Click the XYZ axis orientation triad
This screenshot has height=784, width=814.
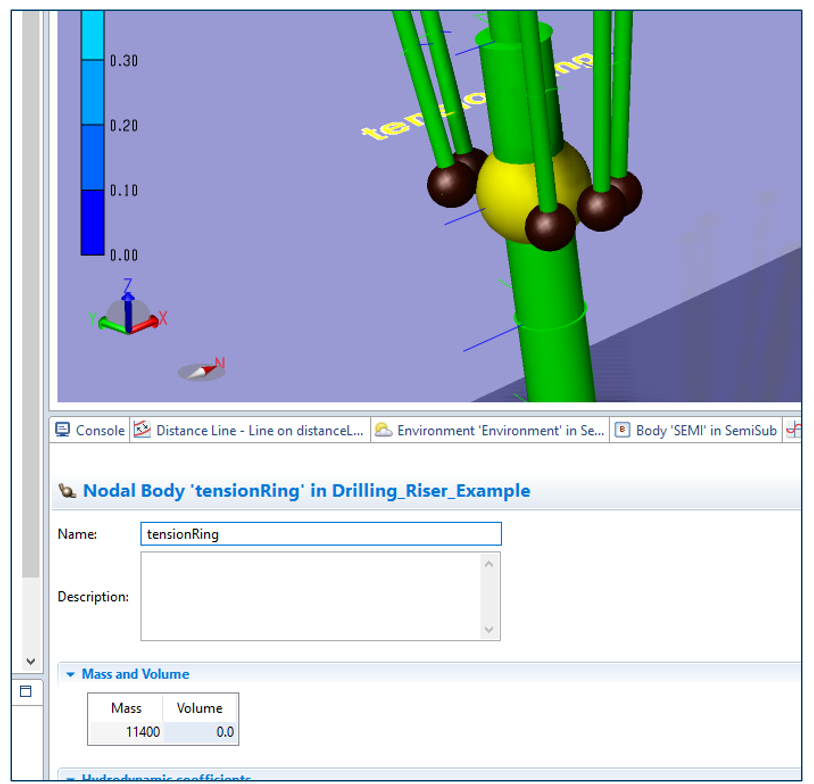[x=128, y=310]
